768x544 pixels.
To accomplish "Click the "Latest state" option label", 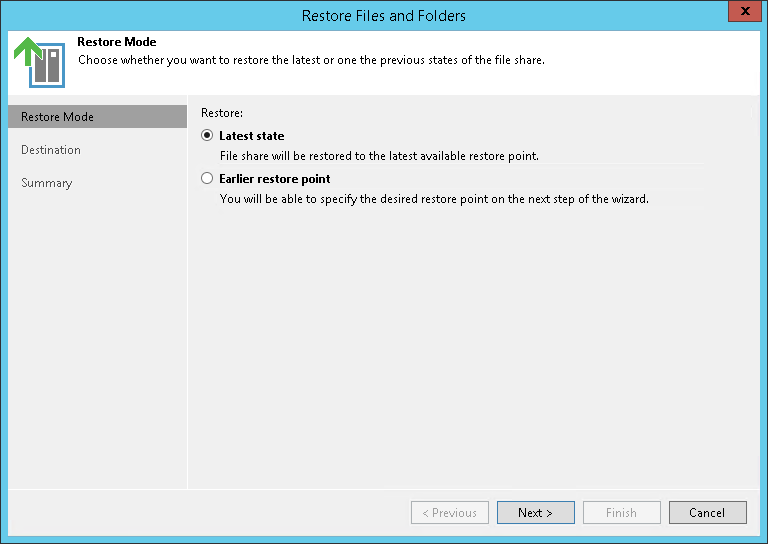I will 252,136.
